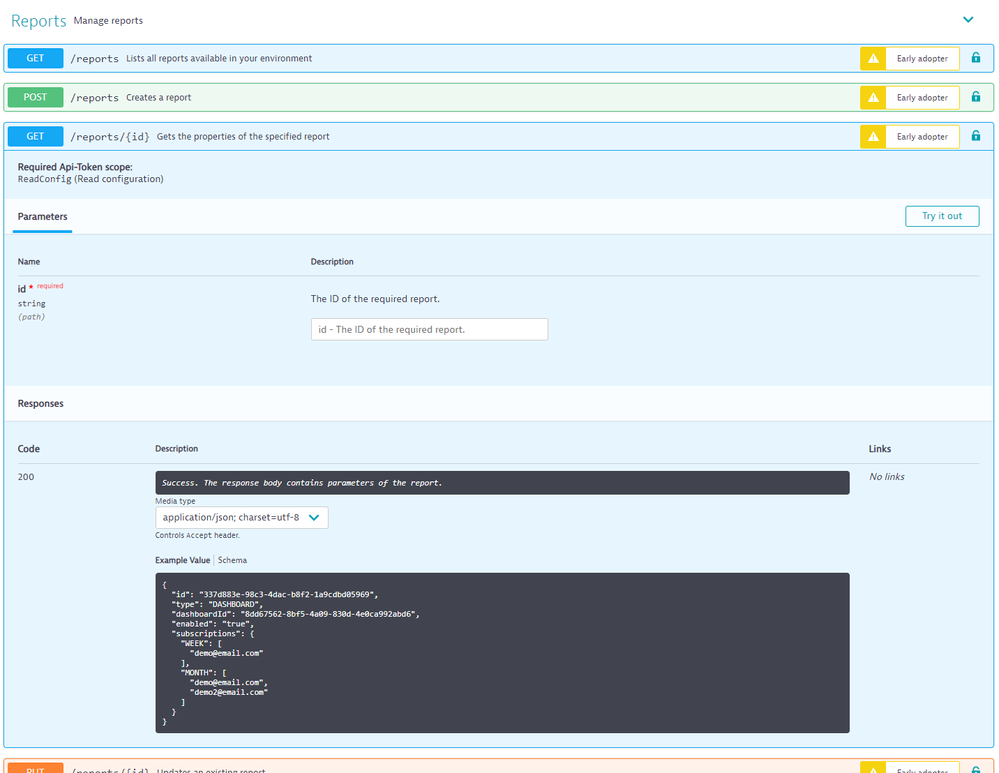Select the Parameters tab
The image size is (999, 773).
[43, 216]
